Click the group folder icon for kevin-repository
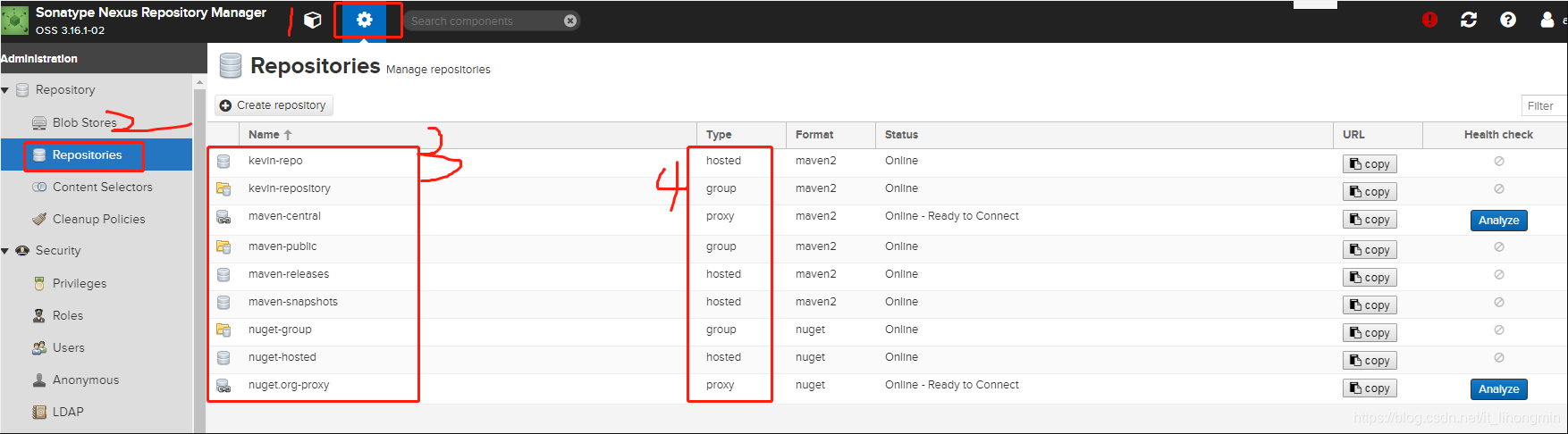 (223, 189)
